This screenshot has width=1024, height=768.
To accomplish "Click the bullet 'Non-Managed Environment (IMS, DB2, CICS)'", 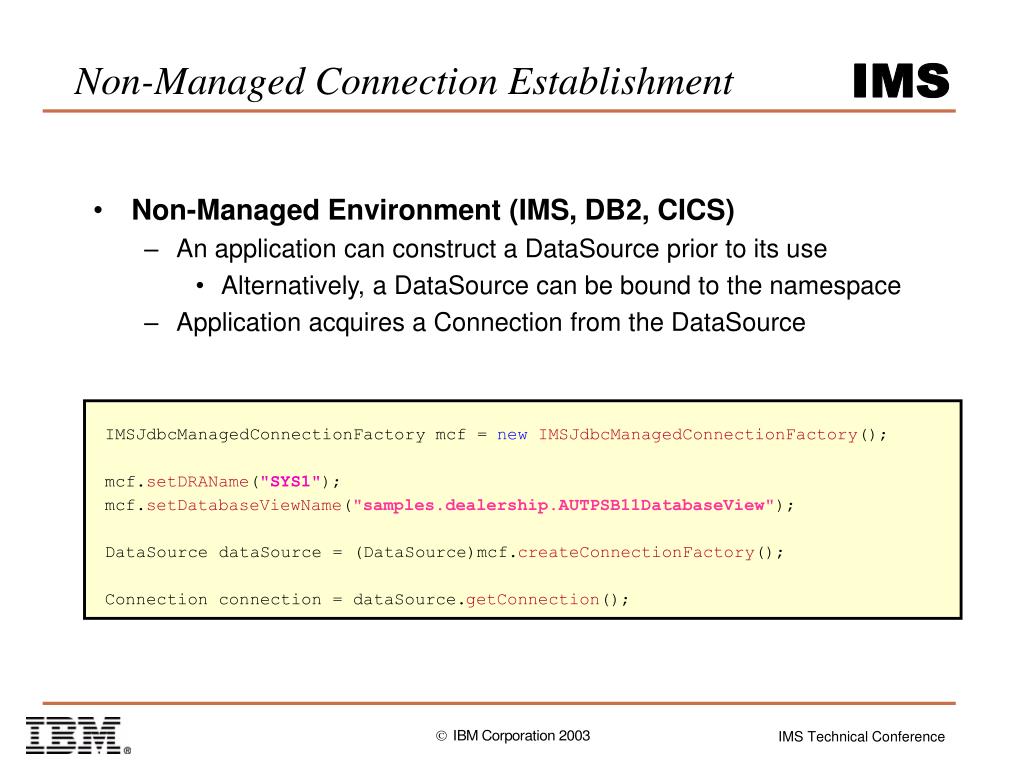I will pyautogui.click(x=433, y=210).
